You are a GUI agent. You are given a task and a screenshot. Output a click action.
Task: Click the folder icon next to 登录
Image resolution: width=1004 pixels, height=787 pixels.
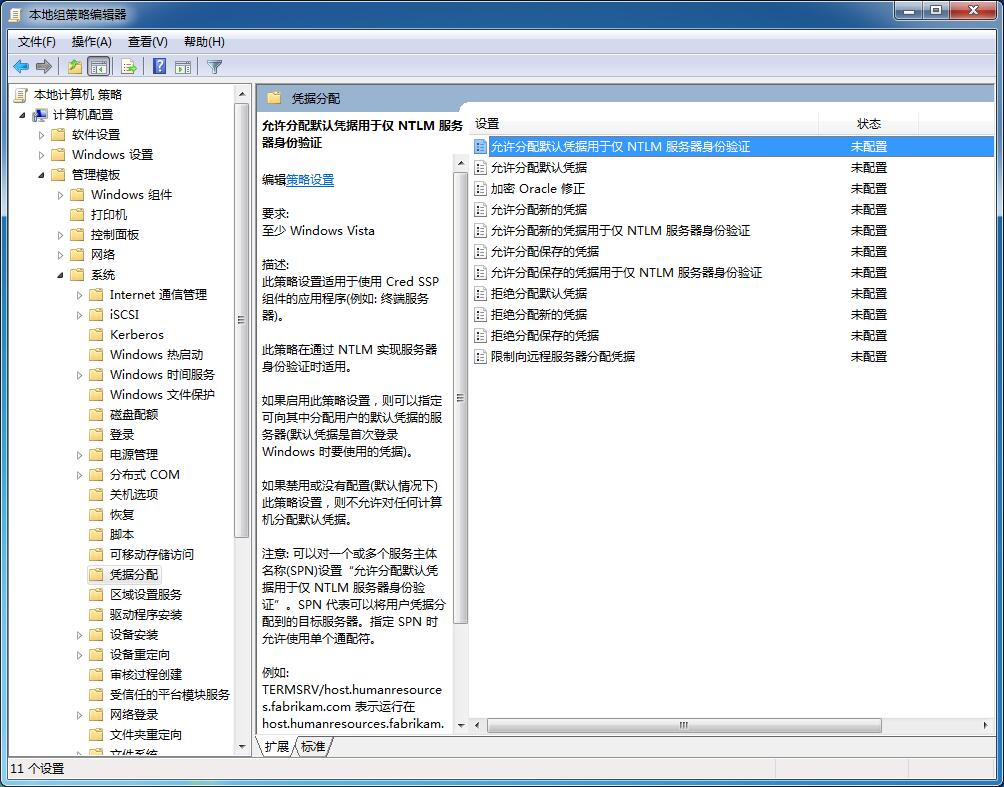(x=96, y=435)
